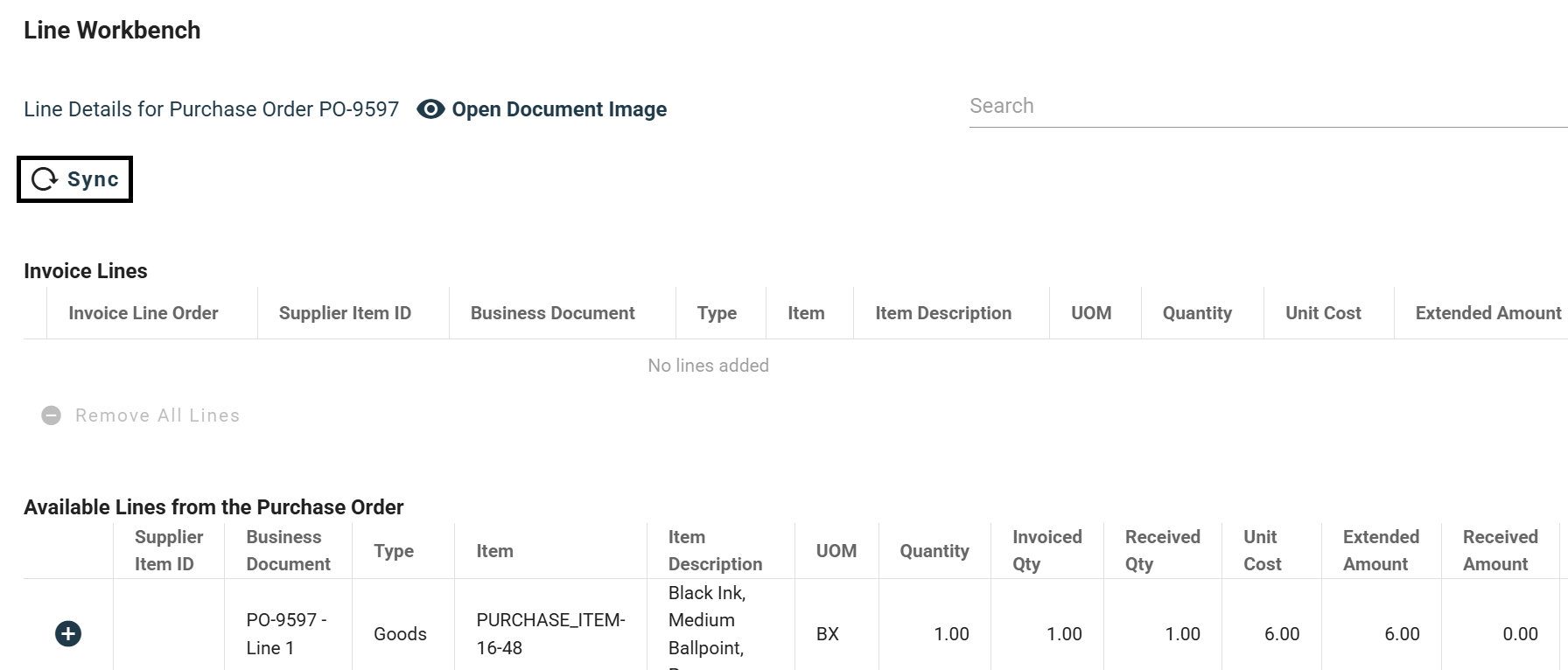
Task: Sort by Invoice Line Order column header
Action: (x=143, y=313)
